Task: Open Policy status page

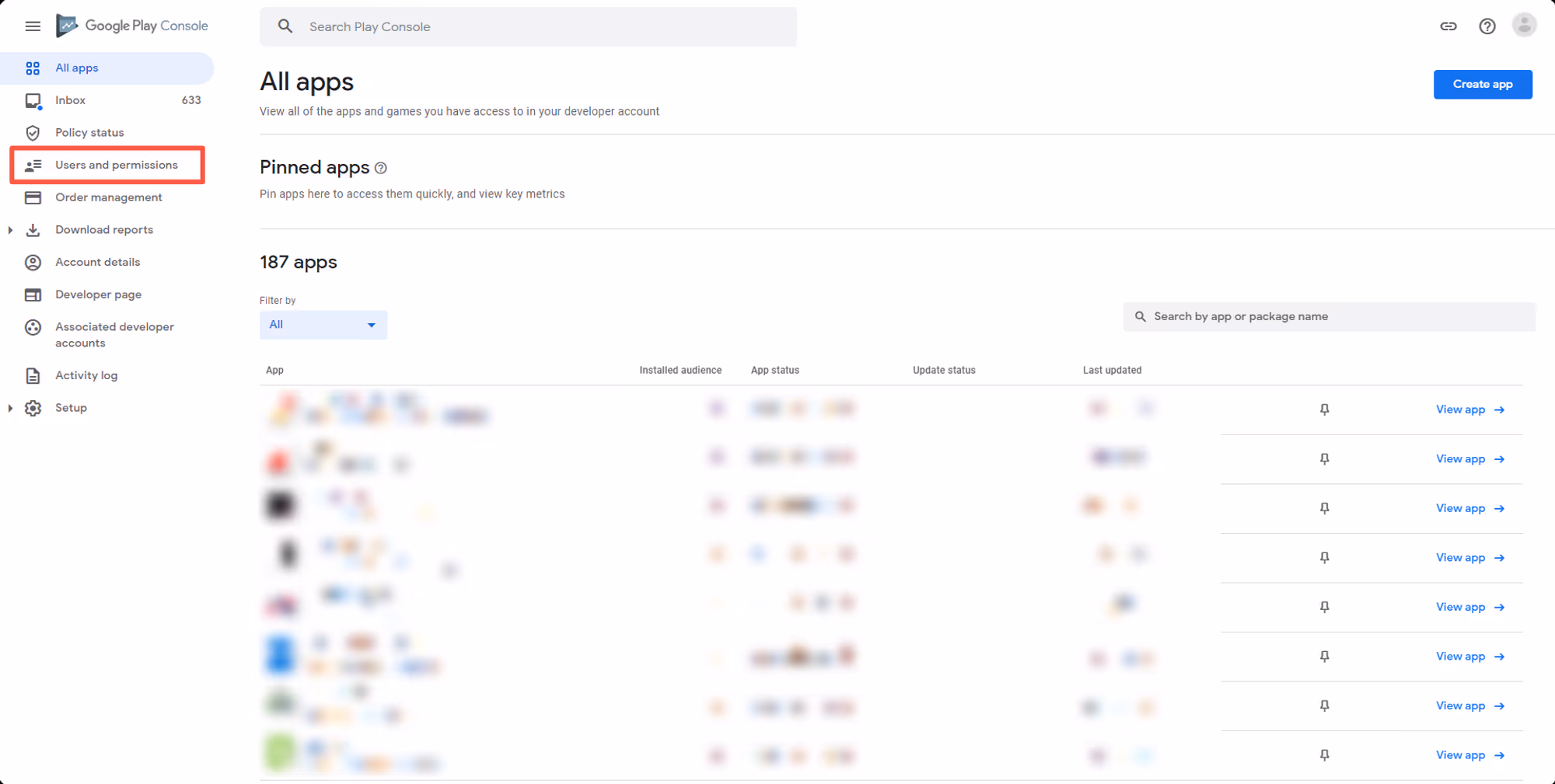Action: [107, 133]
